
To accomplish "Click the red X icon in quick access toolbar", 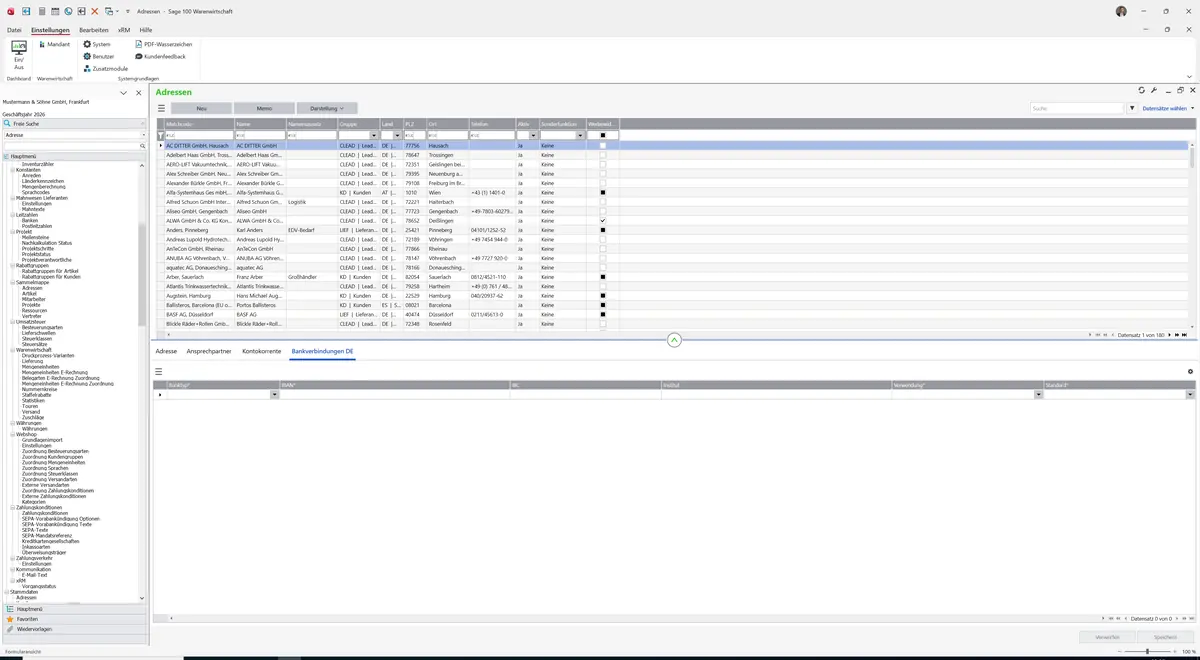I will pos(95,11).
